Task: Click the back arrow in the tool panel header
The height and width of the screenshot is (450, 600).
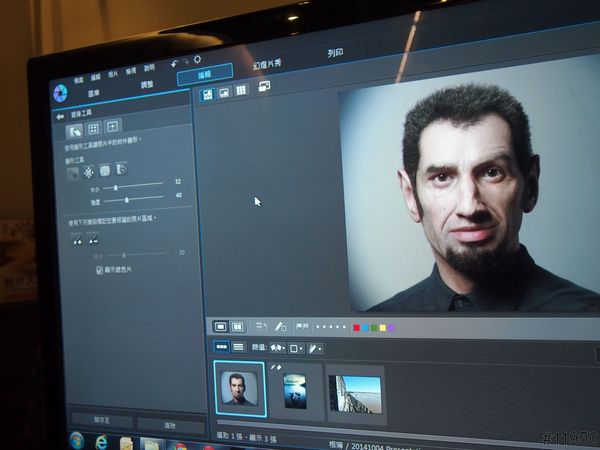Action: pyautogui.click(x=60, y=116)
